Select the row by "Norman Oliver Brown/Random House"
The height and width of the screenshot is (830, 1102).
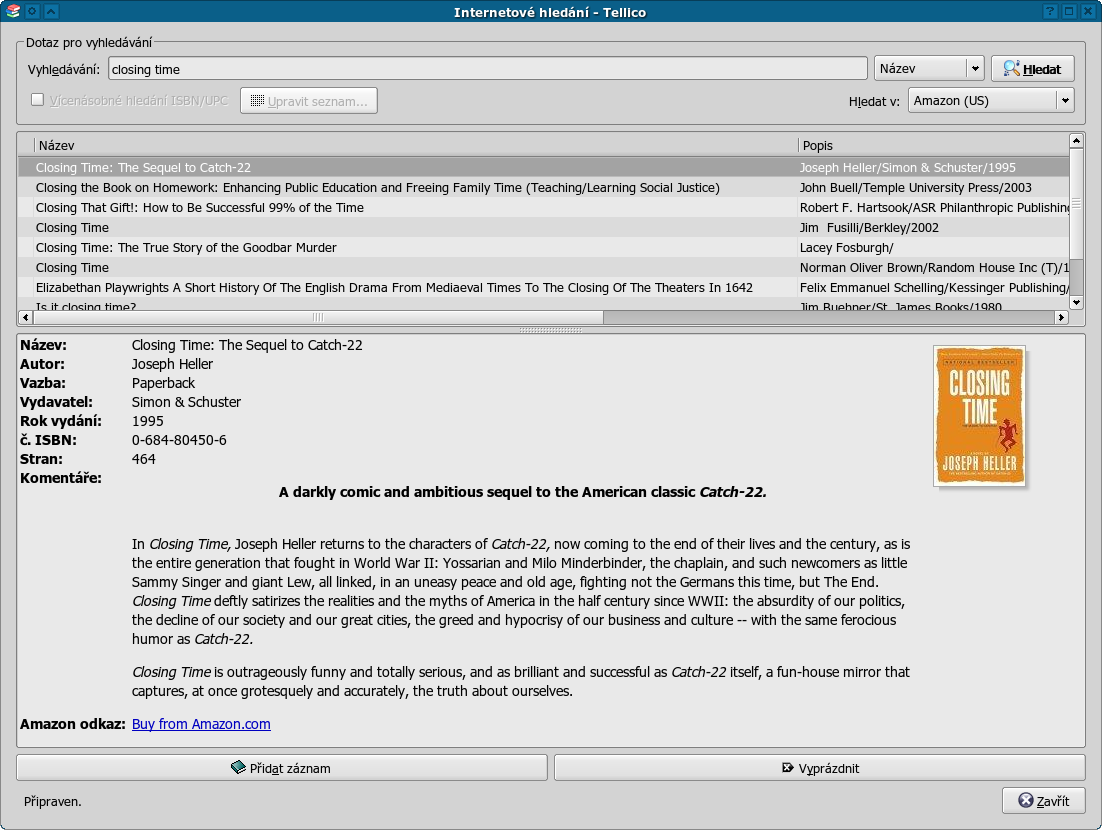pyautogui.click(x=543, y=268)
